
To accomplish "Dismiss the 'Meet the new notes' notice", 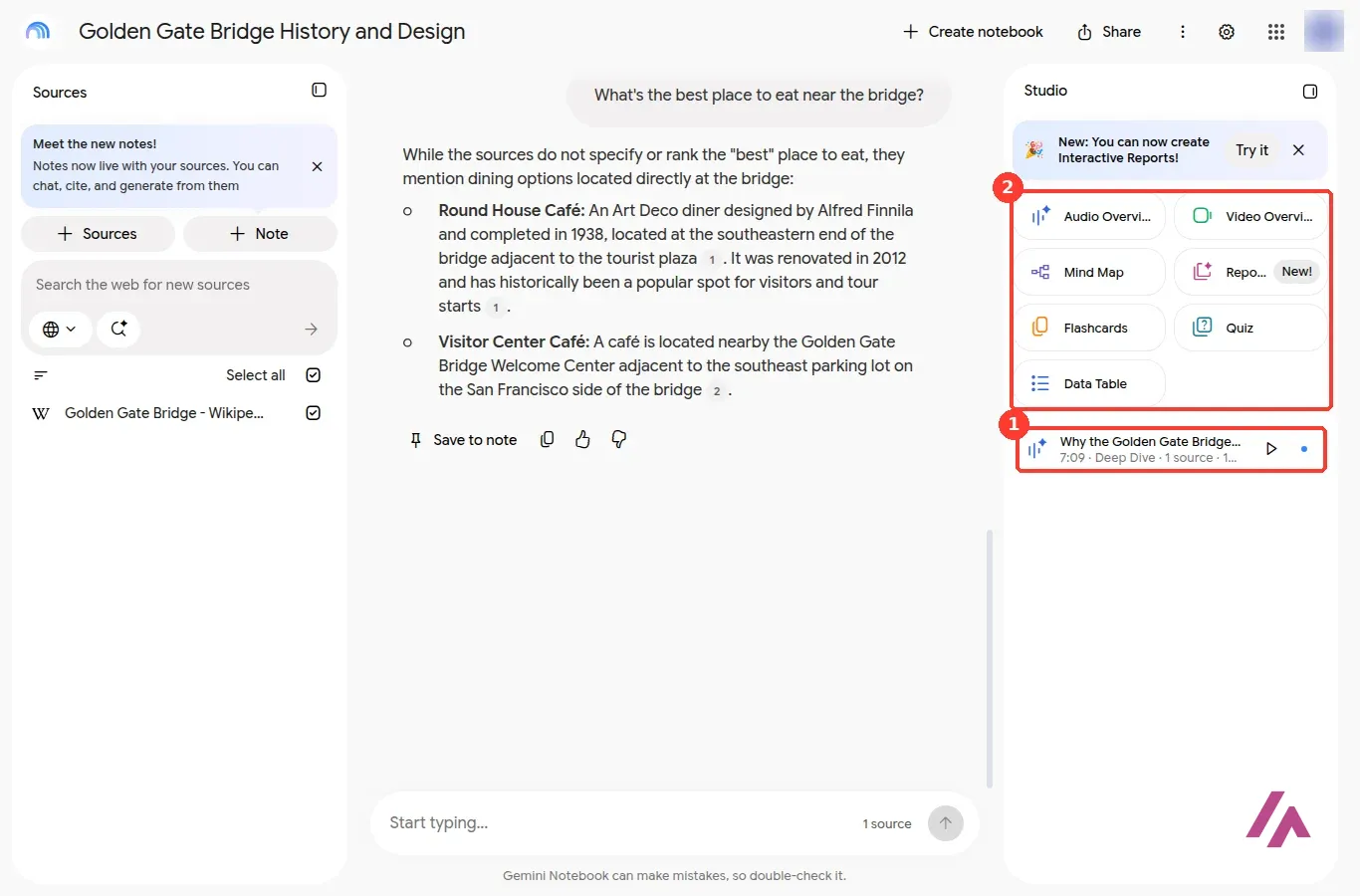I will [x=317, y=166].
